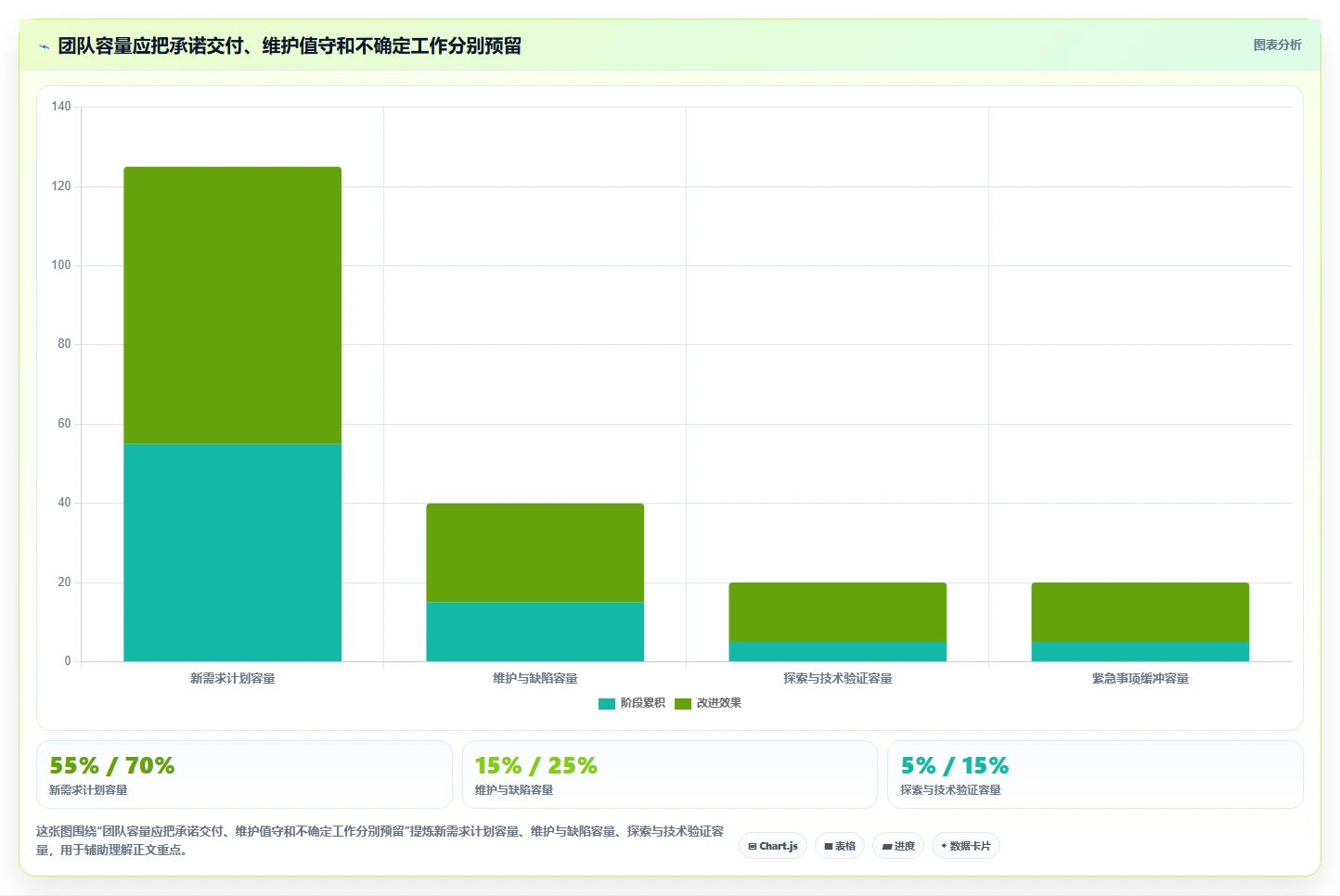Select the green segment of 维护与缺陷容量 bar
The height and width of the screenshot is (896, 1340).
535,553
